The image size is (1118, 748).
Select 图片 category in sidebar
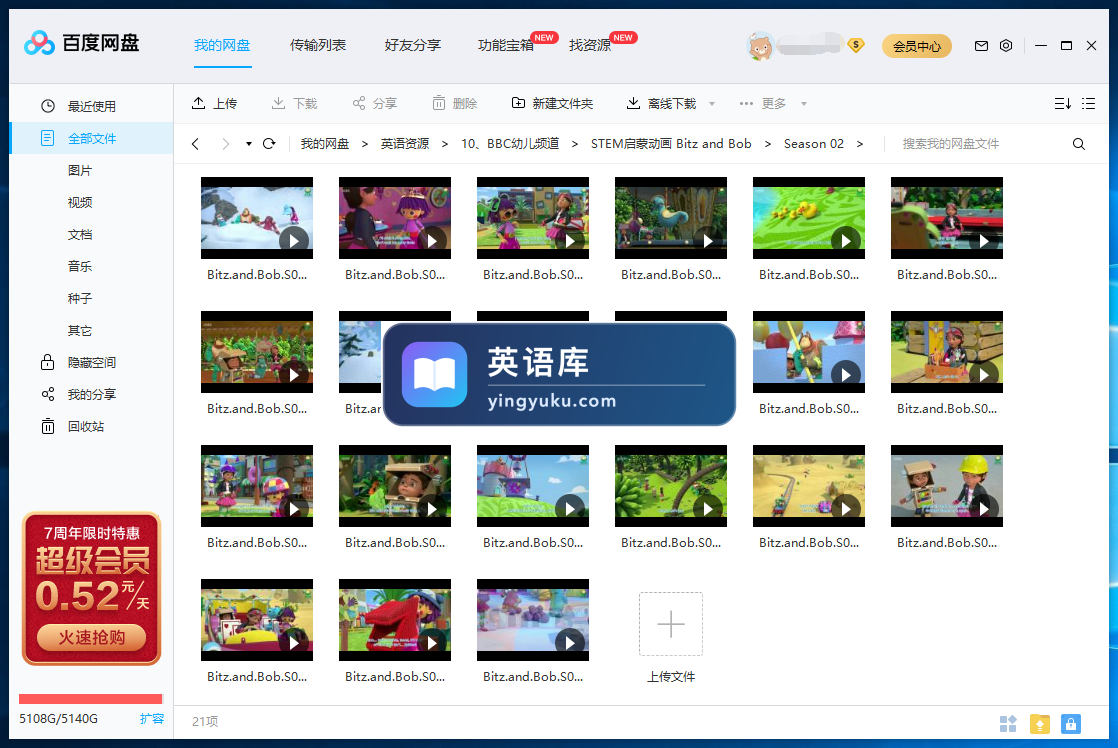(x=80, y=170)
